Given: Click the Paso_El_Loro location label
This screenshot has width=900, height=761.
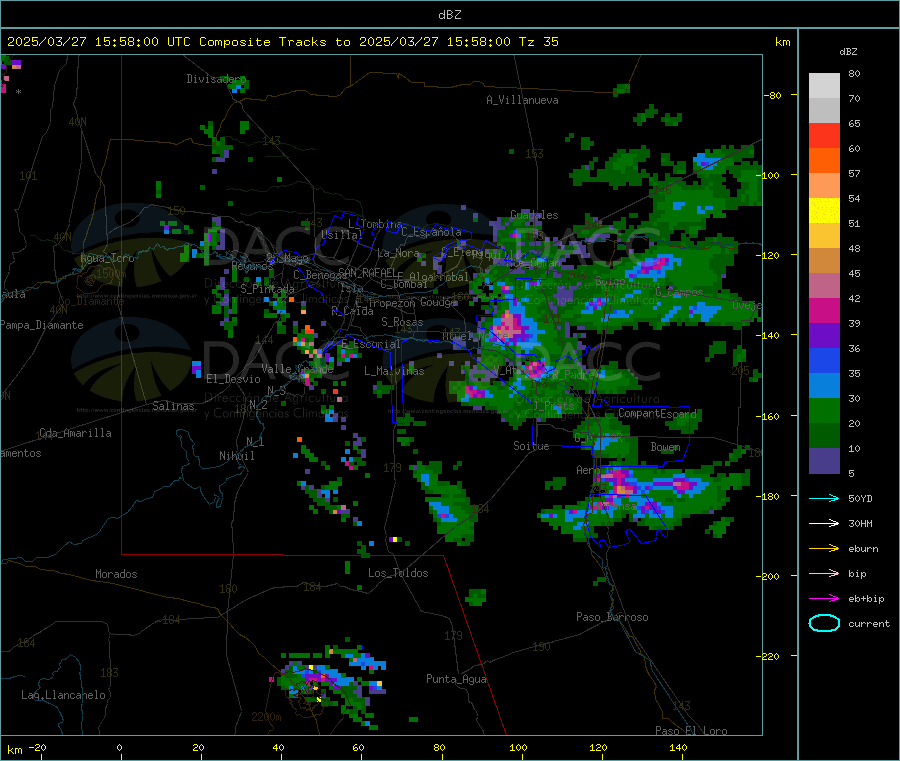Looking at the screenshot, I should pyautogui.click(x=691, y=731).
